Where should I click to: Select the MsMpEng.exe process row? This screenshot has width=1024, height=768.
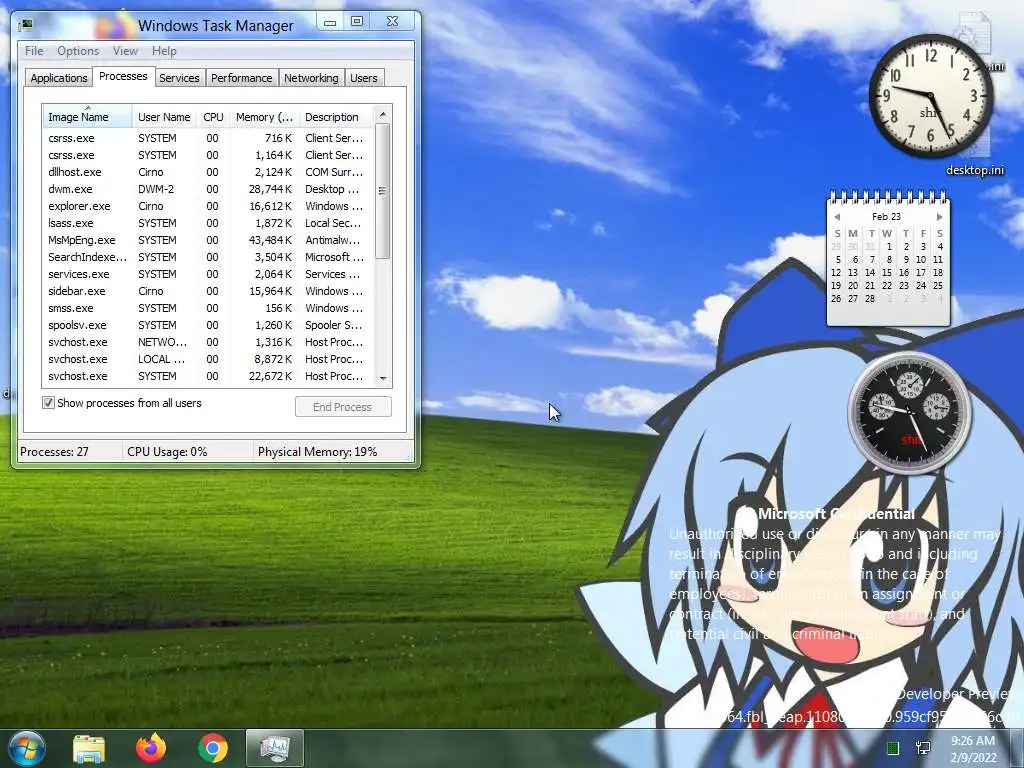[208, 240]
